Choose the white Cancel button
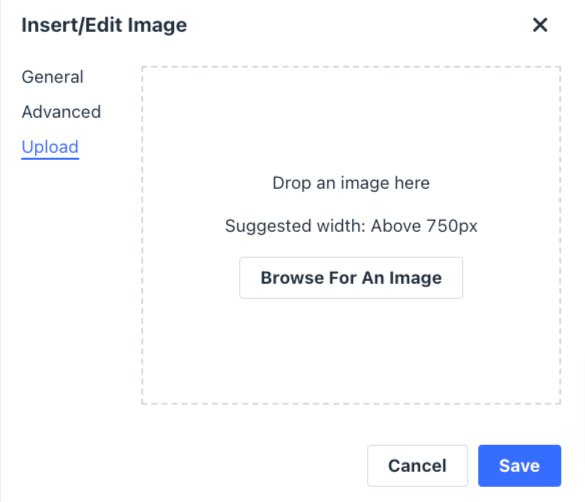Screen dimensions: 585x502 tap(417, 465)
